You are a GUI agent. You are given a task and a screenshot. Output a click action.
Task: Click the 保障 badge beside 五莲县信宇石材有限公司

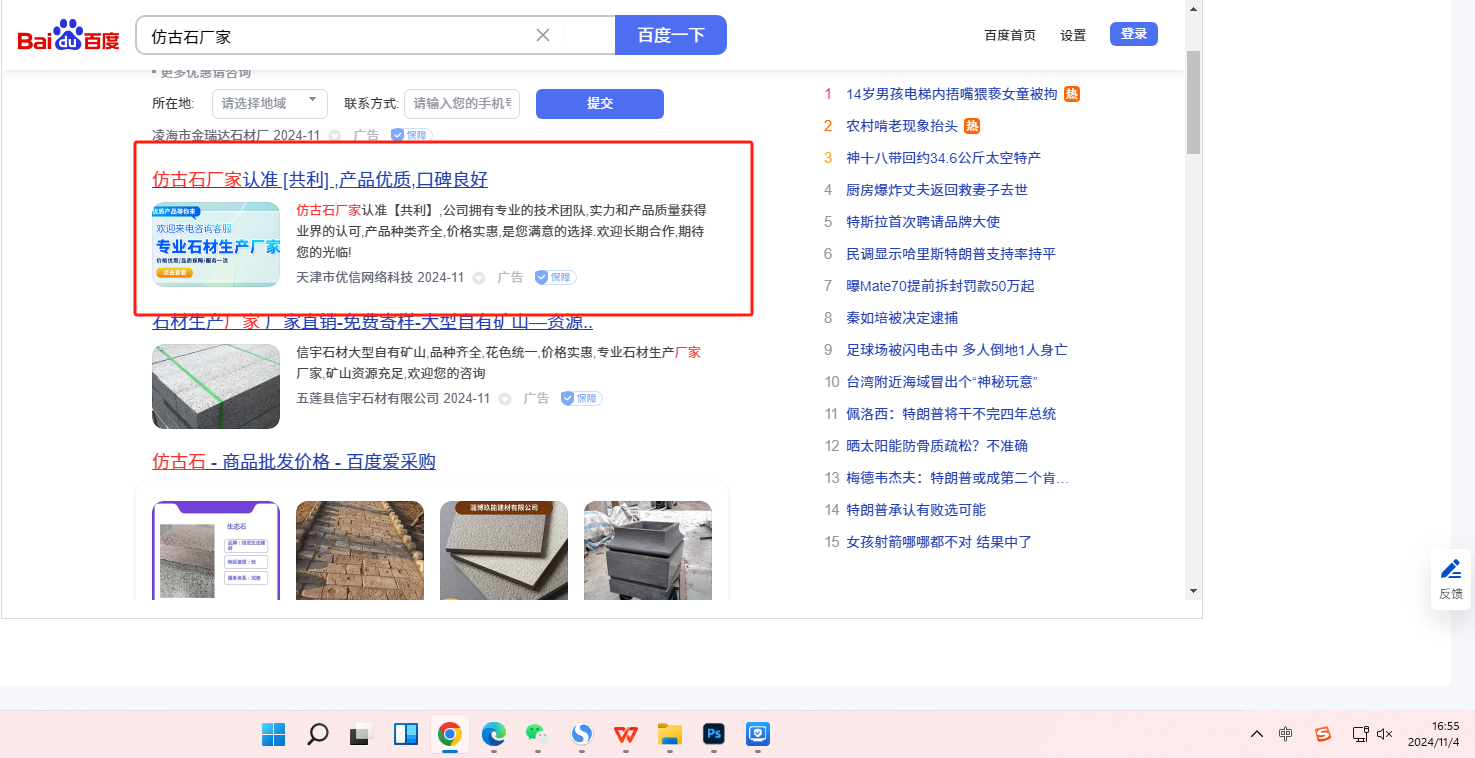[581, 398]
